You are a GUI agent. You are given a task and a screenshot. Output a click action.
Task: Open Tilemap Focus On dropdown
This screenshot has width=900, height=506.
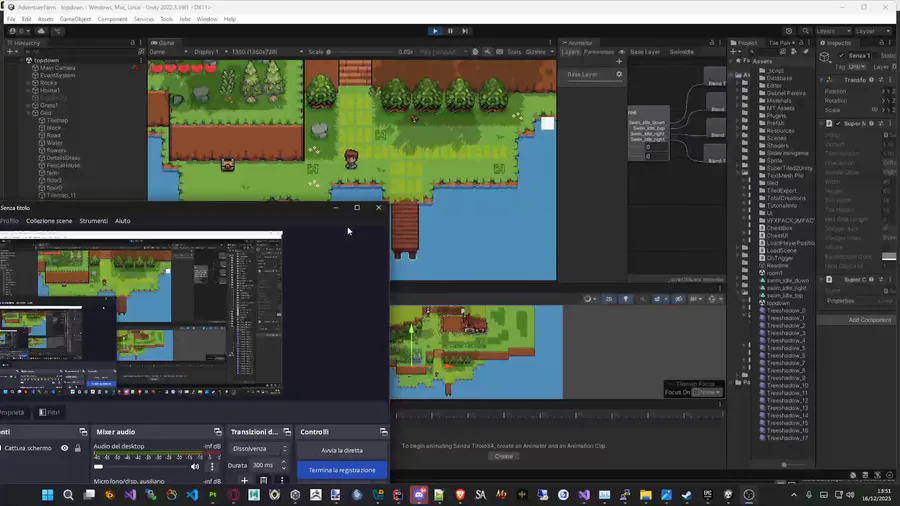pos(707,392)
